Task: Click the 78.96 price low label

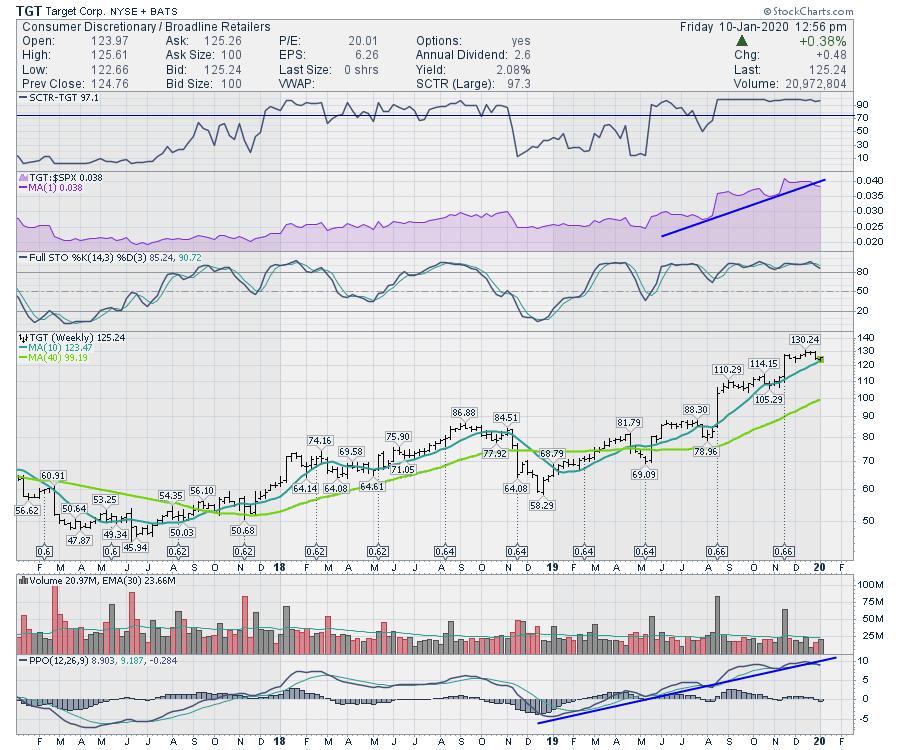Action: coord(706,452)
